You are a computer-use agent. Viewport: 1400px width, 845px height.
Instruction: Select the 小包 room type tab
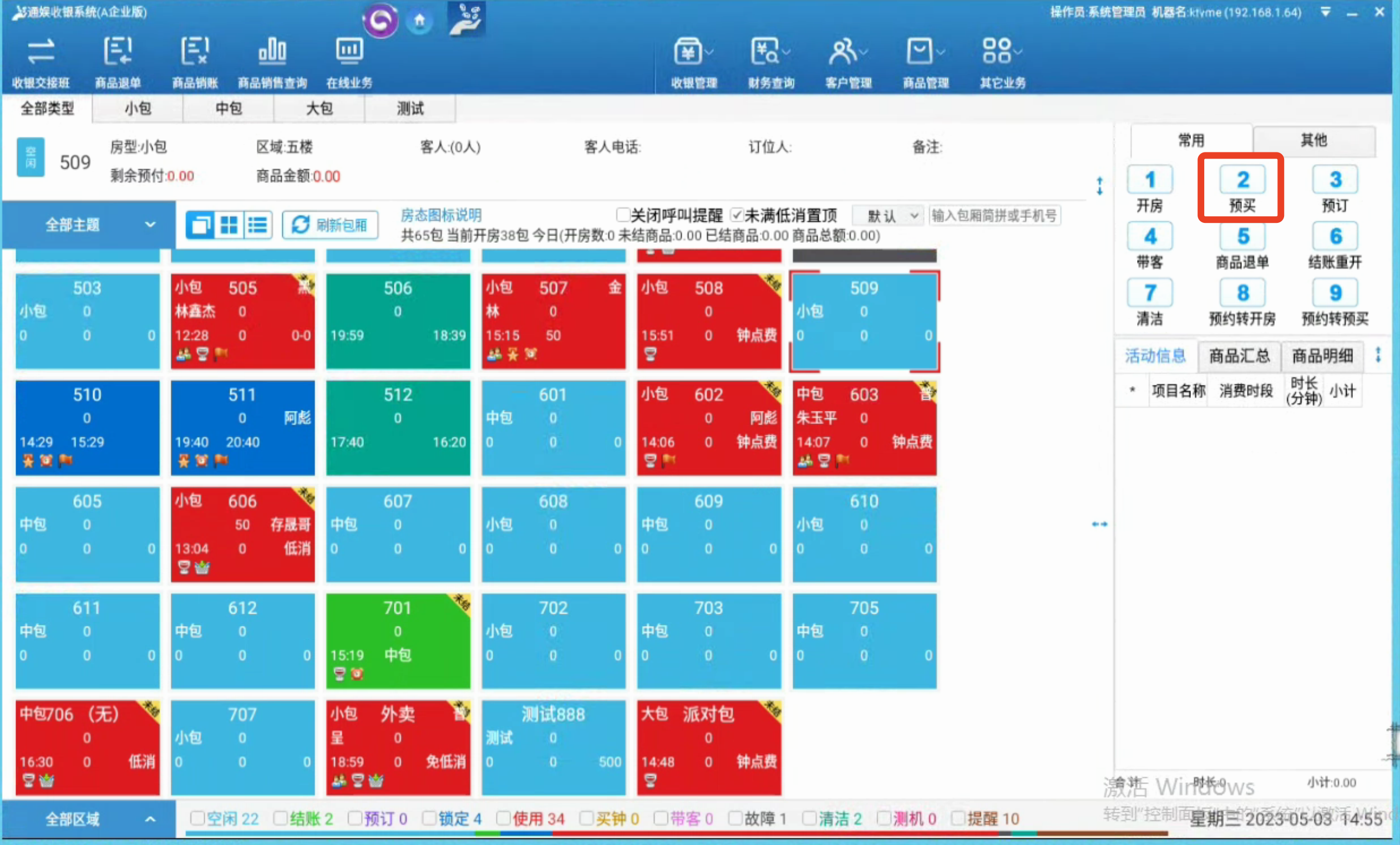pos(138,108)
